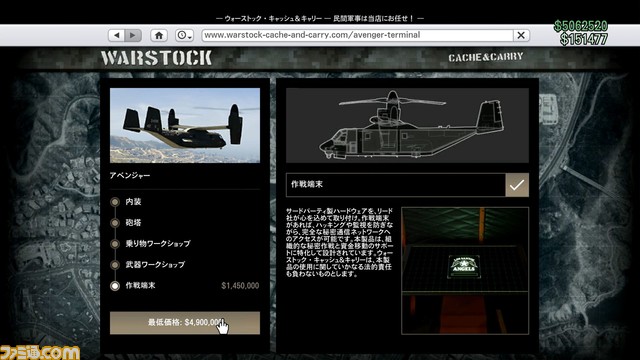
Task: Click the $5062520 bank balance
Action: [581, 26]
